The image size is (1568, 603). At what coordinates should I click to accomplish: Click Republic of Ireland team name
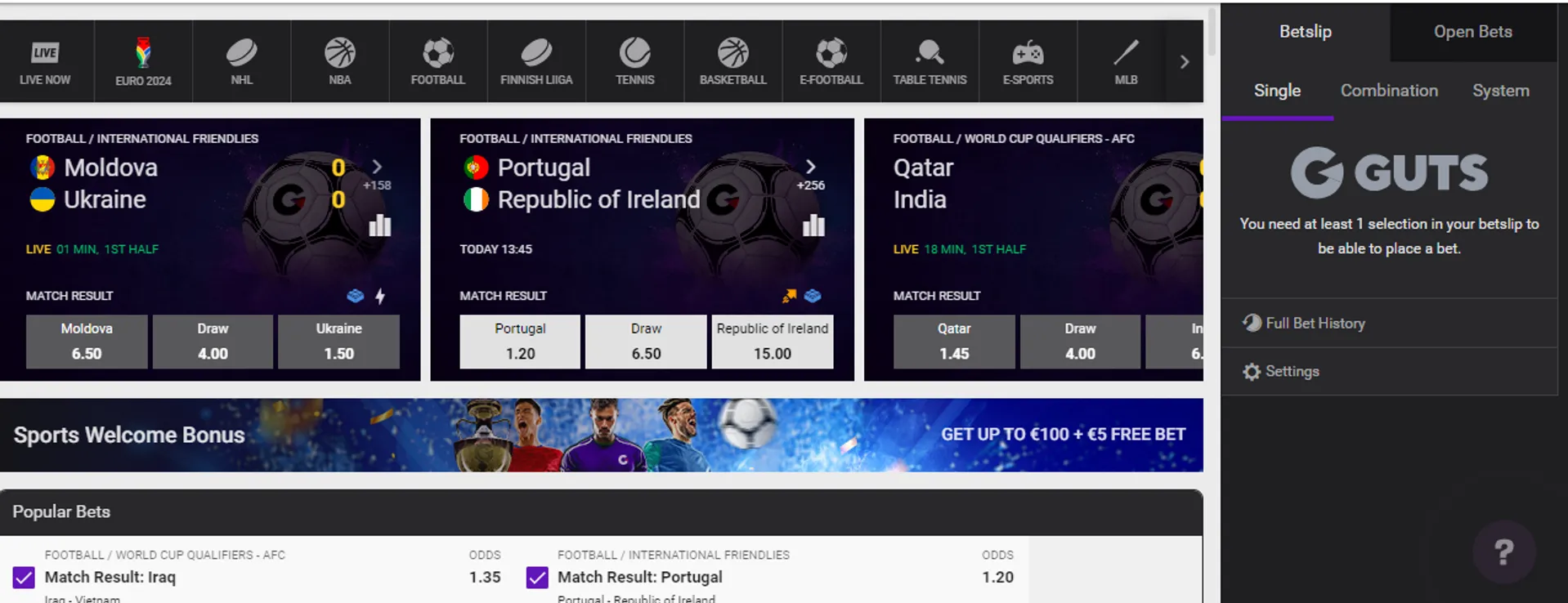click(598, 199)
